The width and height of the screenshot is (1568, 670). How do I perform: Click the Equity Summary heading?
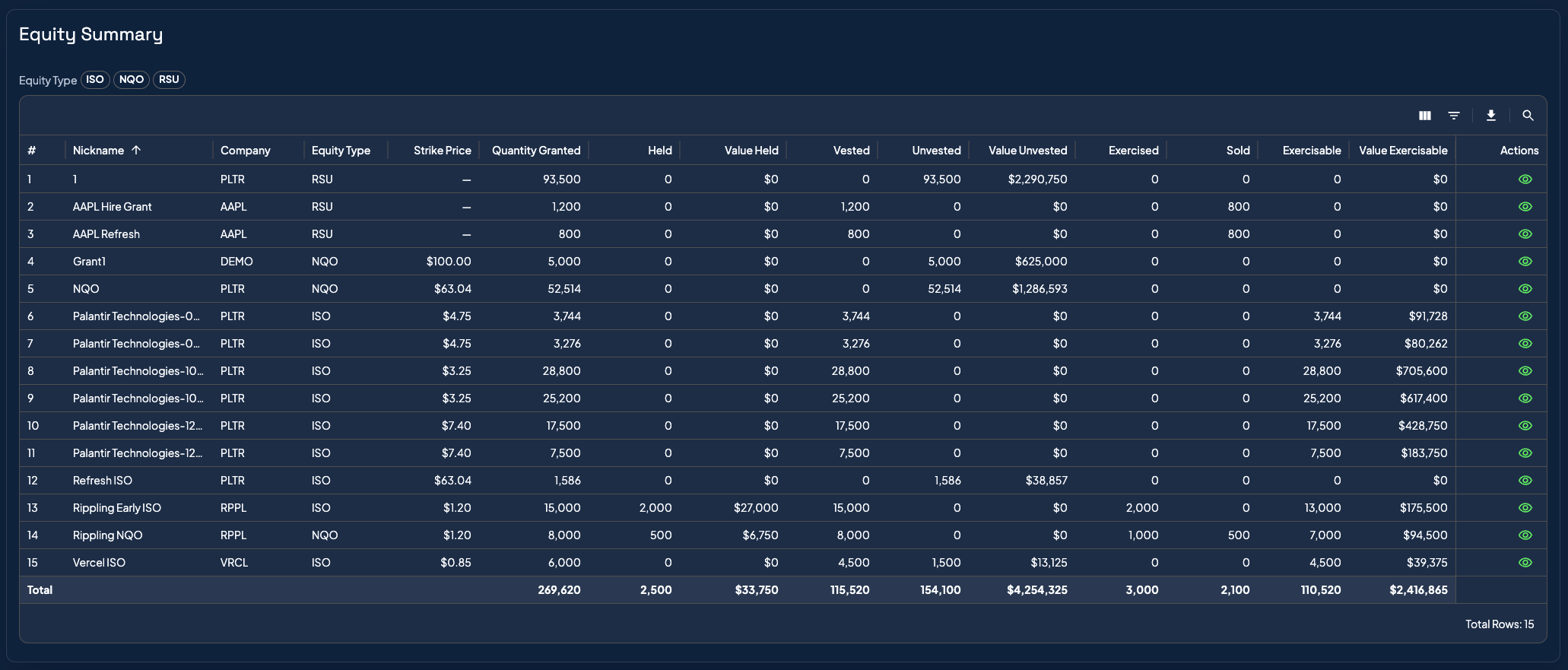pyautogui.click(x=91, y=35)
